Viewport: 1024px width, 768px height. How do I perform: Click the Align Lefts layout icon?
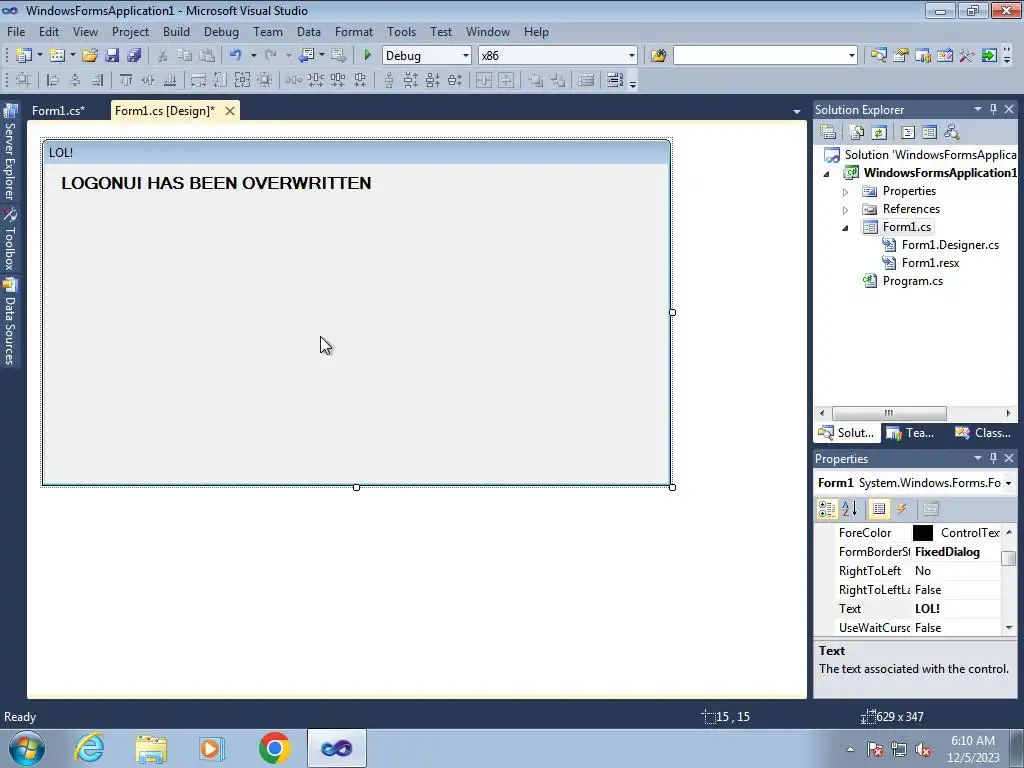[x=53, y=80]
